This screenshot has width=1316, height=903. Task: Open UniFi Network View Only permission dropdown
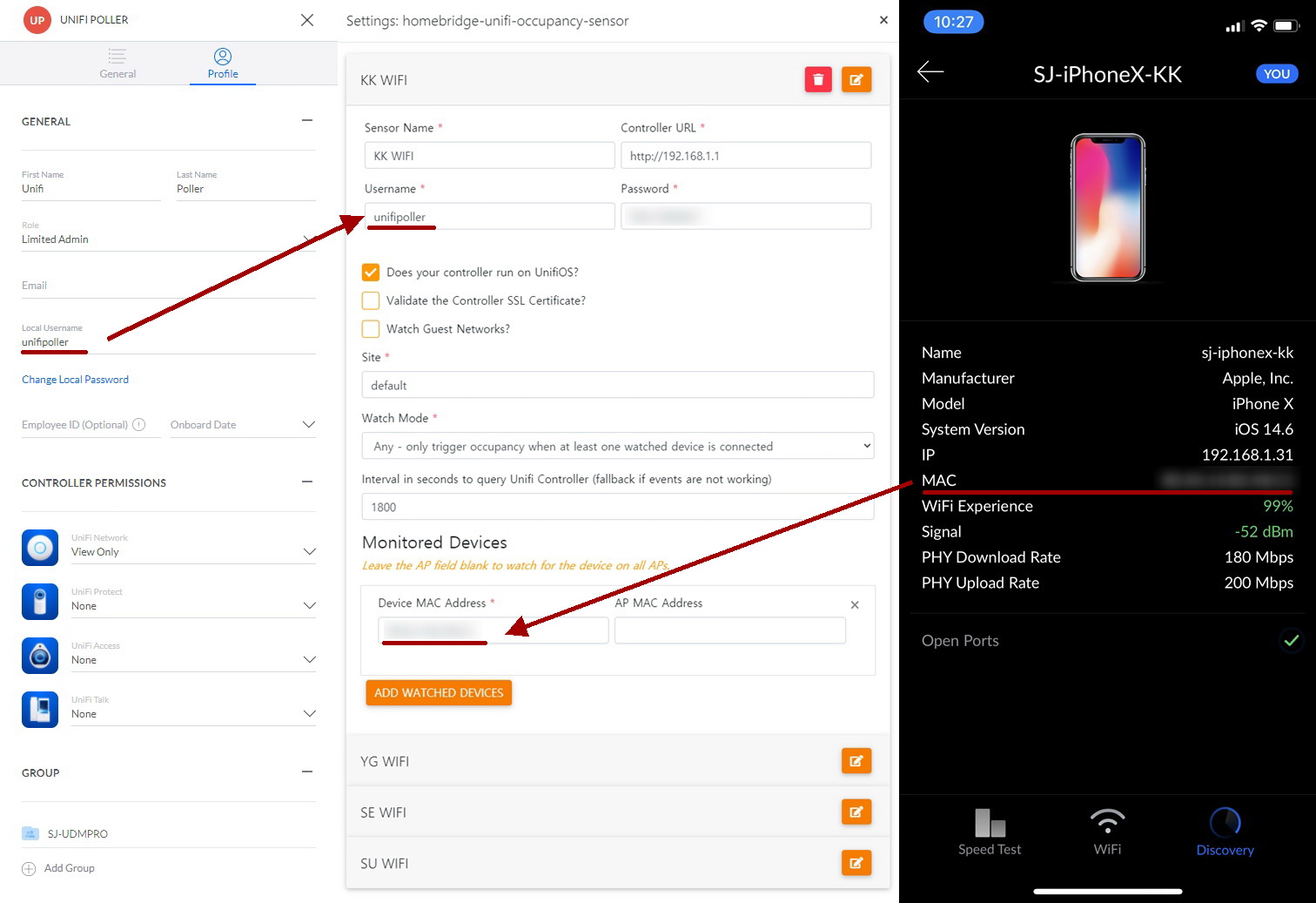click(x=193, y=551)
